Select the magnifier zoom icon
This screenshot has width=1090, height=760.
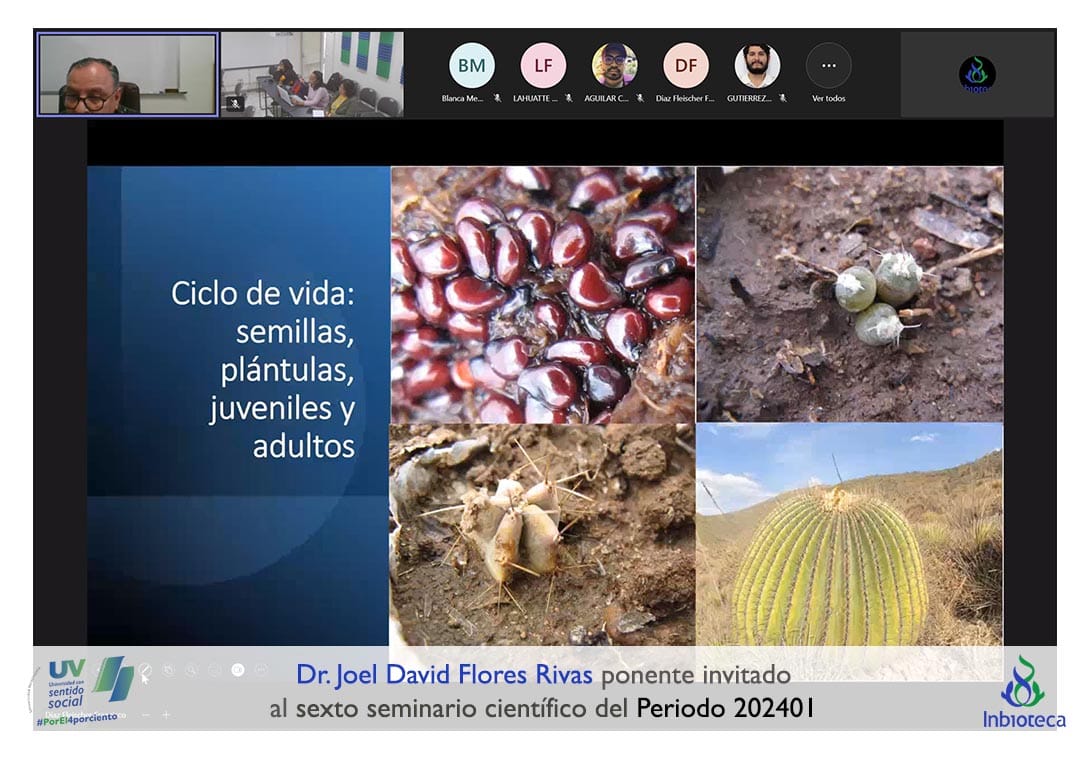click(x=191, y=670)
